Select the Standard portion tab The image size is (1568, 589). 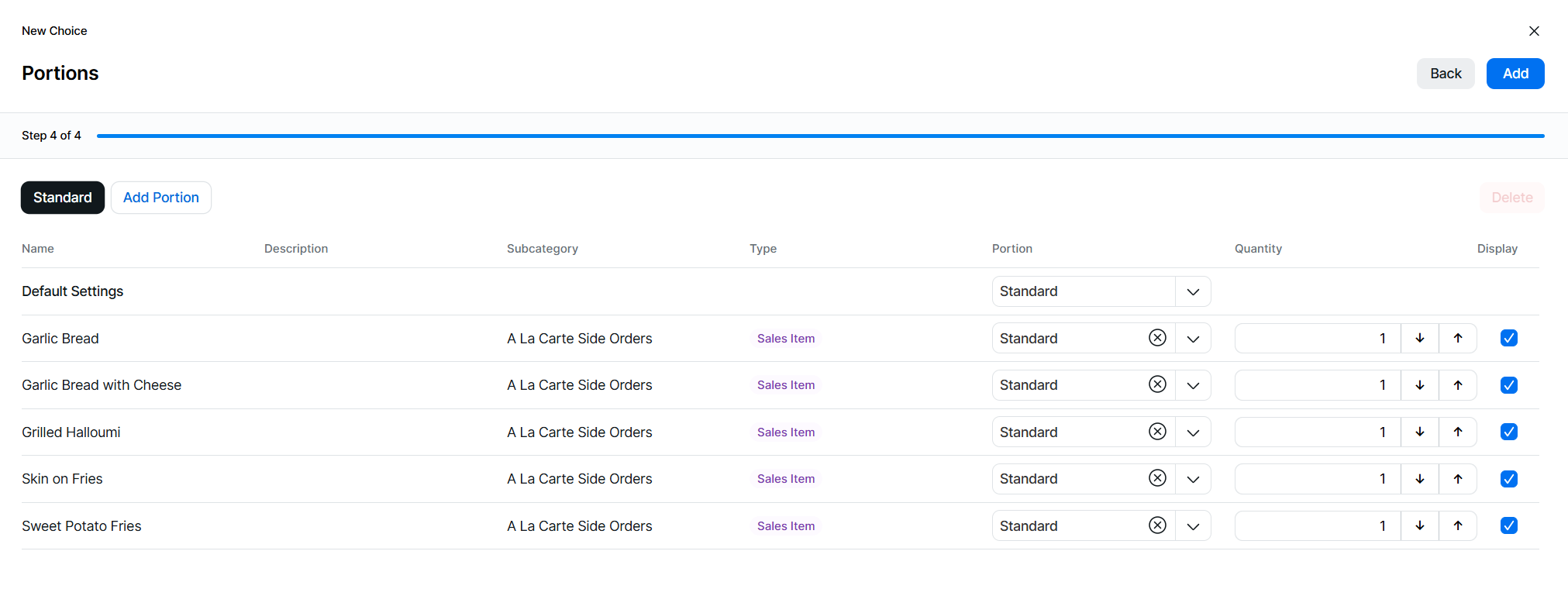[x=63, y=198]
